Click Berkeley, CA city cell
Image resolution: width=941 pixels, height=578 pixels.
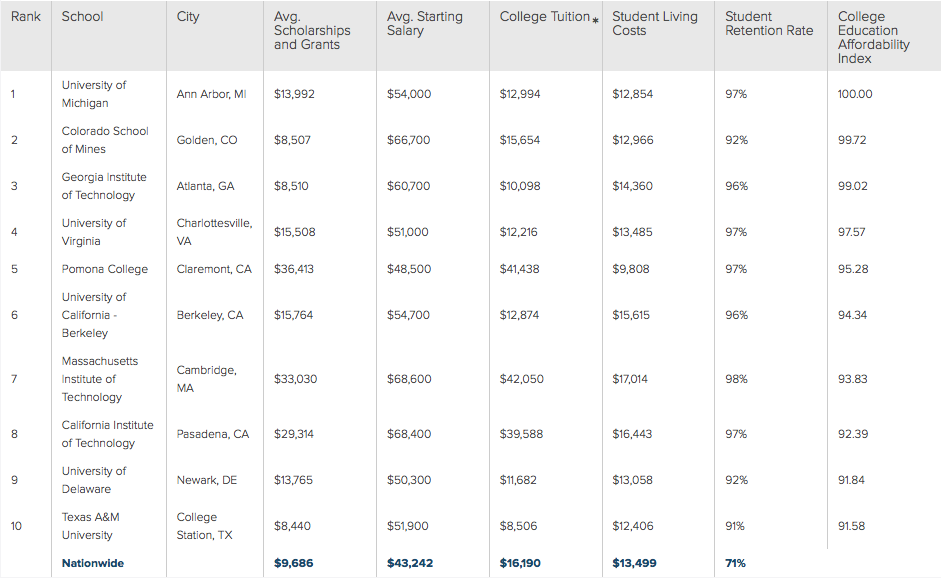point(209,315)
